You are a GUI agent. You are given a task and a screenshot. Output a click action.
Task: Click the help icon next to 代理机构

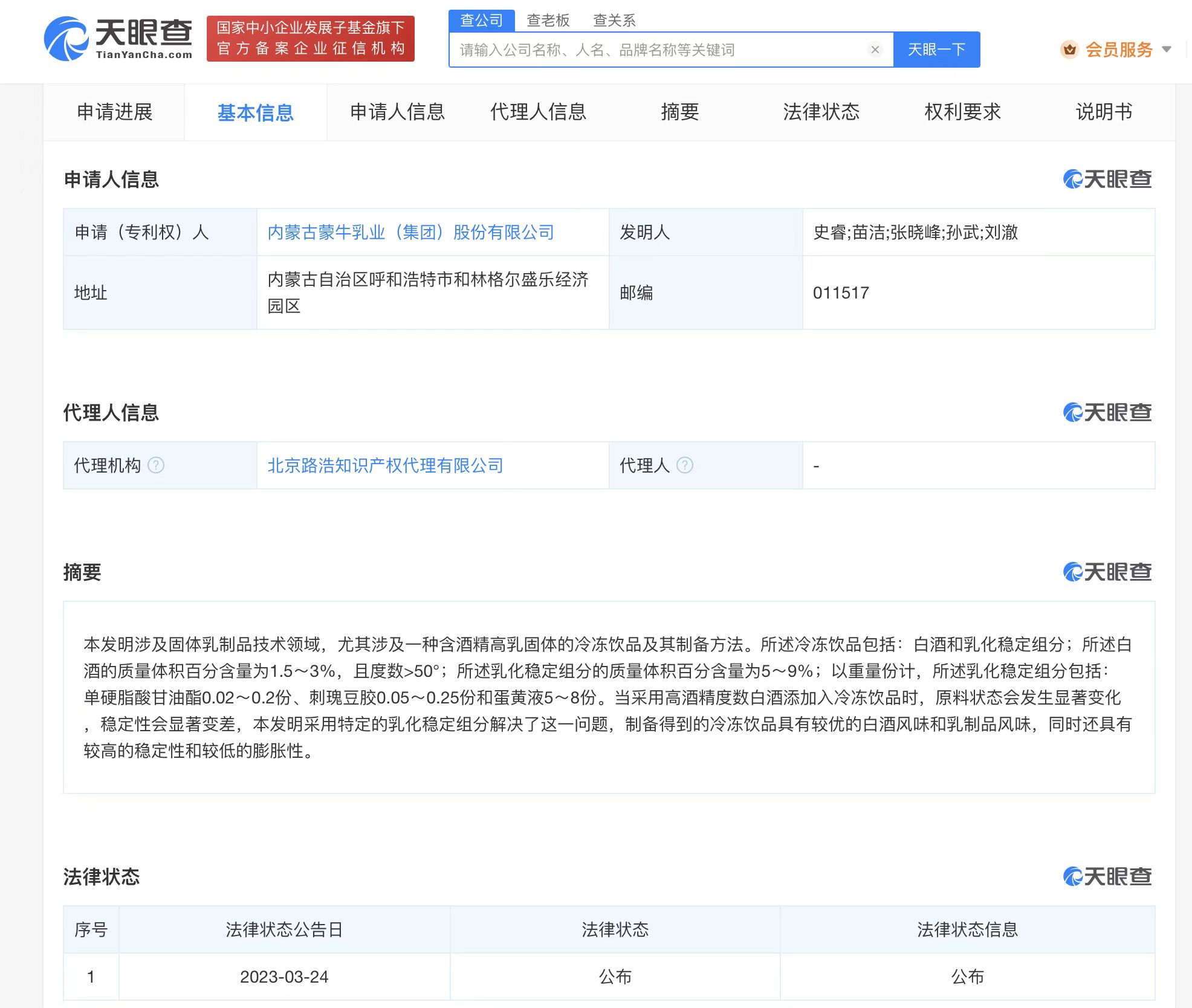click(x=156, y=465)
